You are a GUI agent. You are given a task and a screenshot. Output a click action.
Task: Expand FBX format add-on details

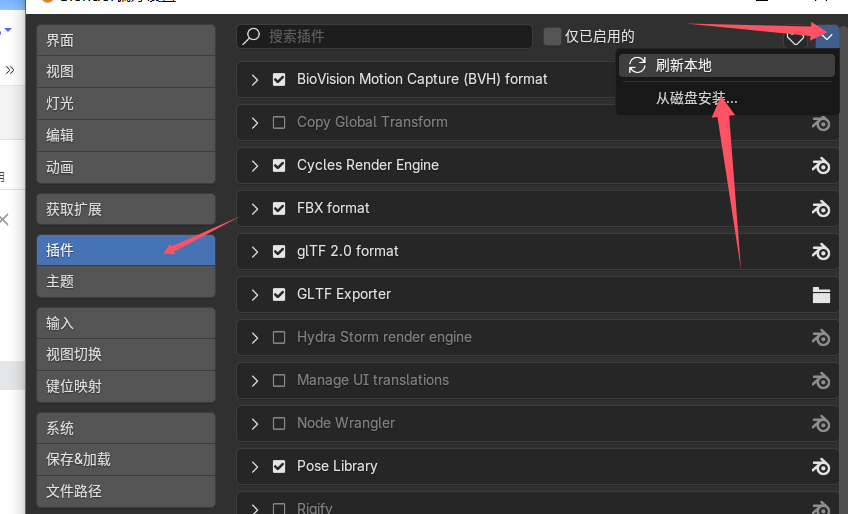click(x=255, y=209)
